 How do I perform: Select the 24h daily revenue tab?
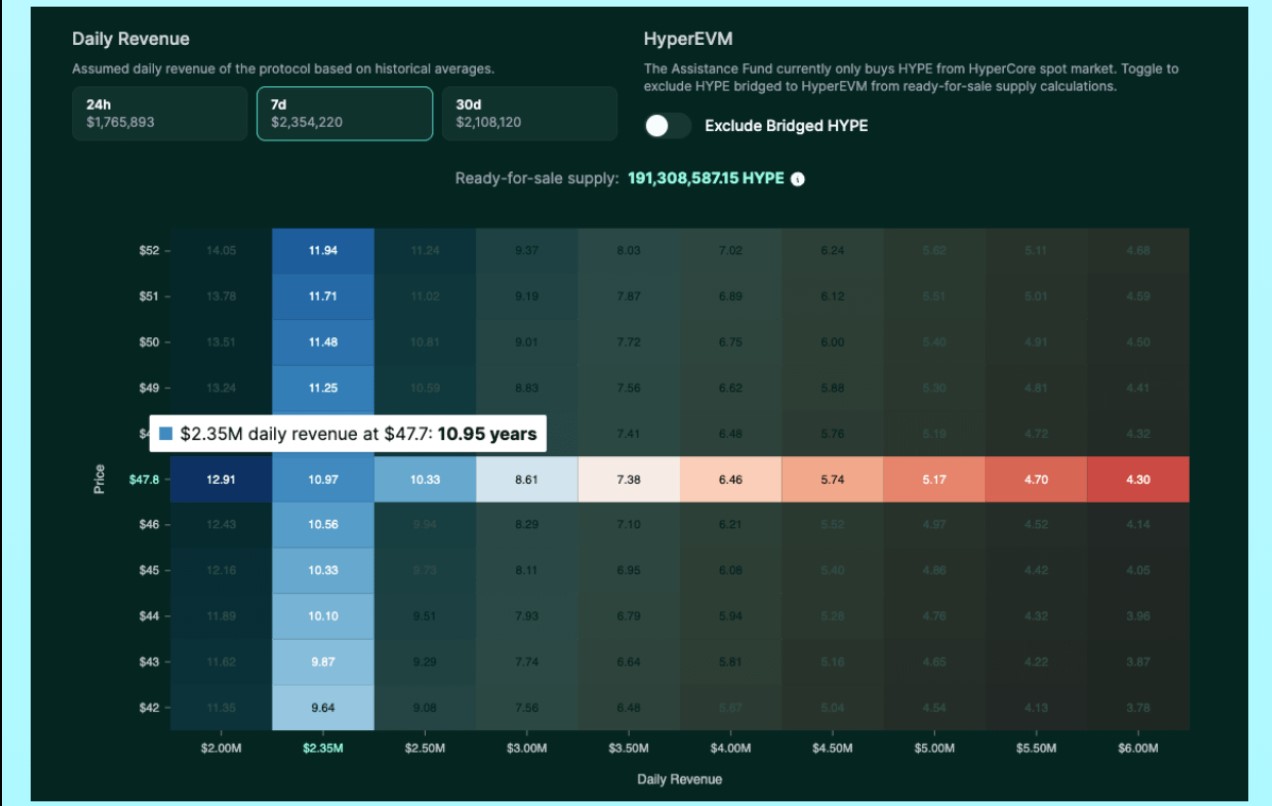point(159,113)
